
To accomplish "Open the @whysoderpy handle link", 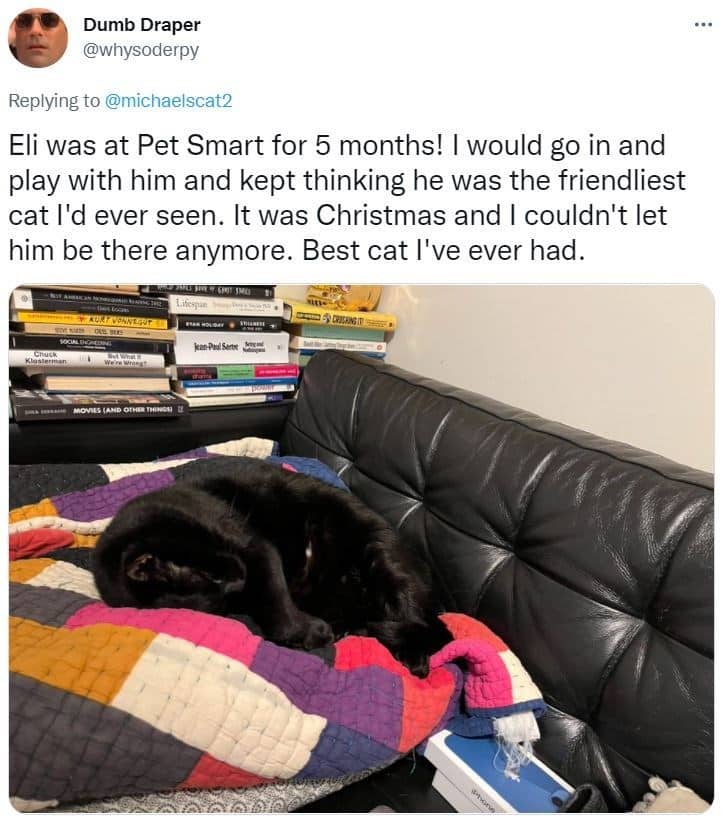I will point(141,50).
